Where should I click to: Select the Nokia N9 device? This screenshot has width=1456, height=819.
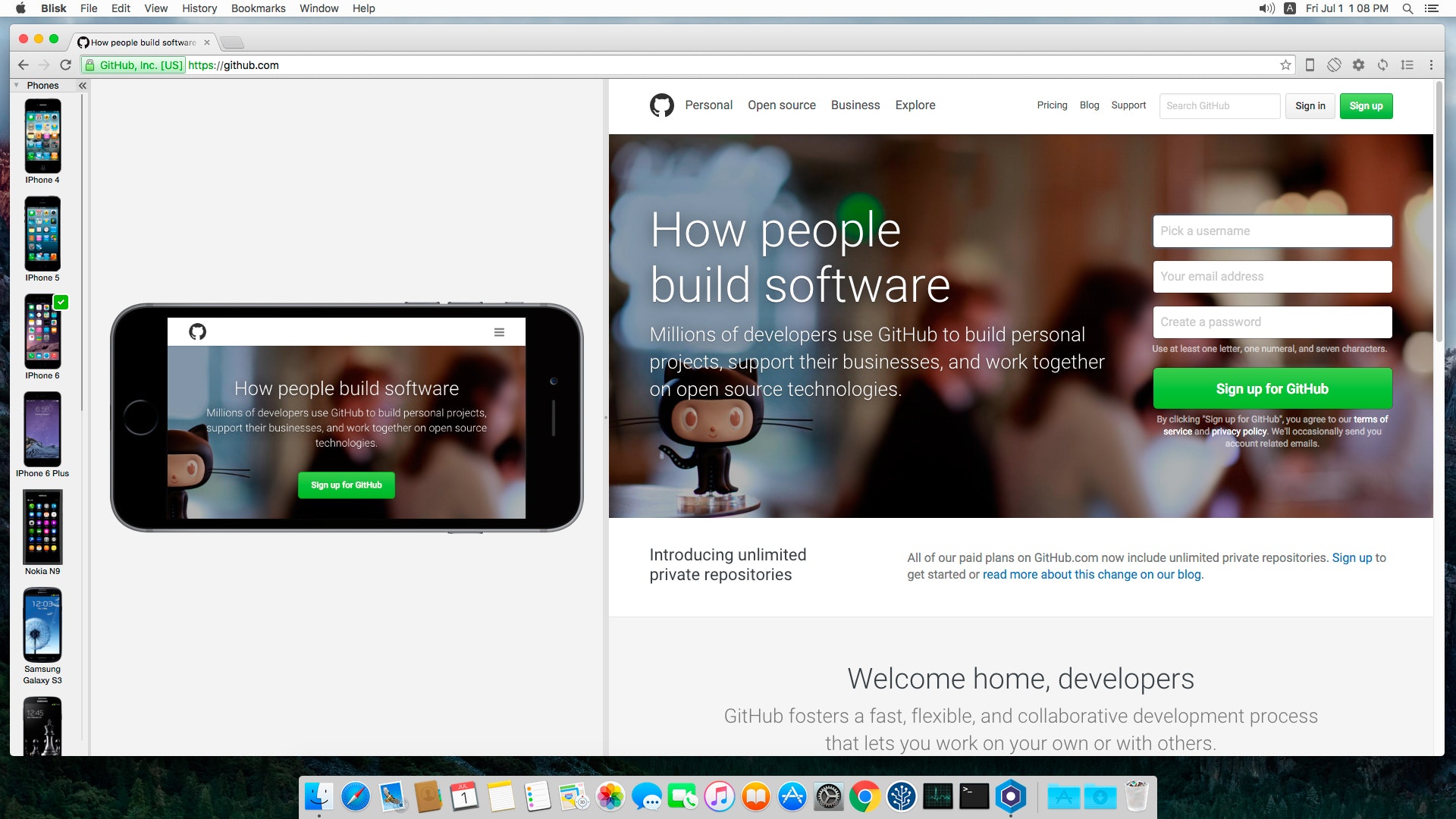click(x=42, y=527)
